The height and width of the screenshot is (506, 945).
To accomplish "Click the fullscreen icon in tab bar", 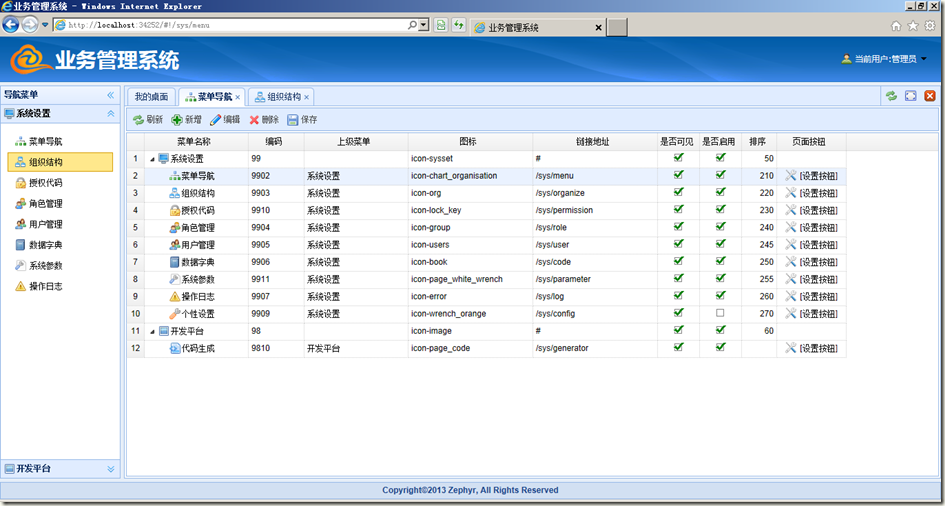I will coord(910,96).
